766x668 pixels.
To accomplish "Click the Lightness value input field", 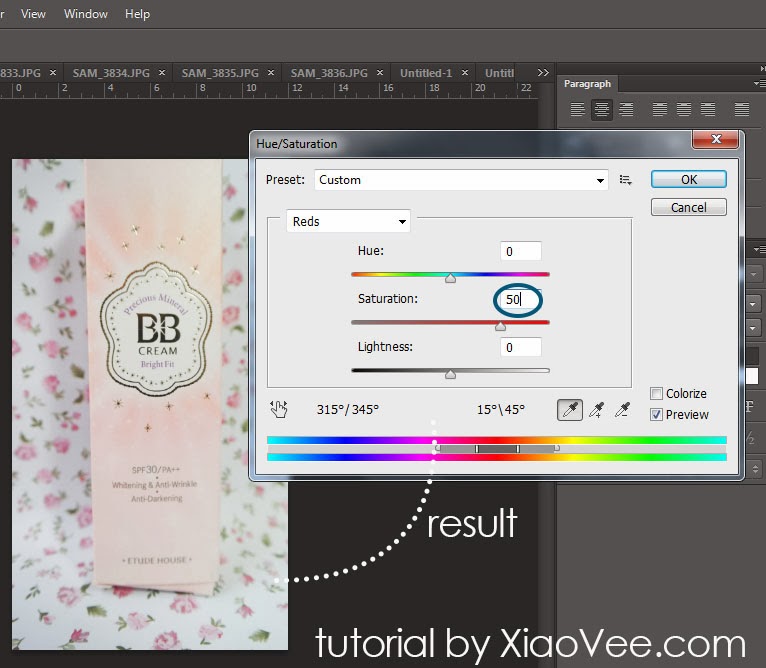I will pyautogui.click(x=521, y=347).
